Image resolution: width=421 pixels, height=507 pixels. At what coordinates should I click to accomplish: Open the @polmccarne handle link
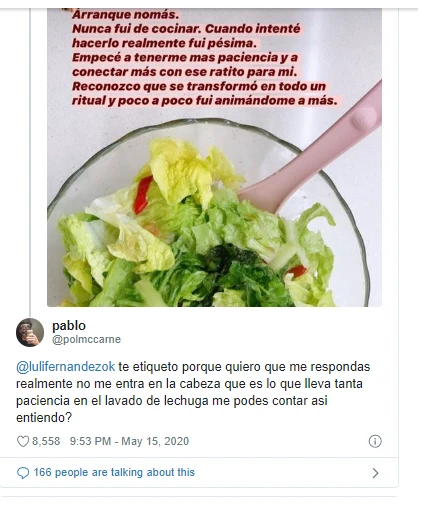(86, 339)
